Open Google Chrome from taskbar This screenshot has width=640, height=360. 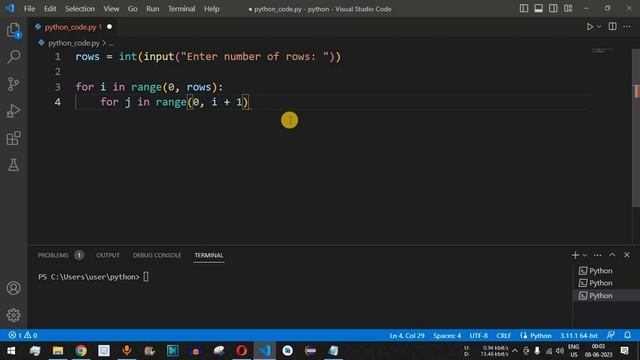[81, 351]
